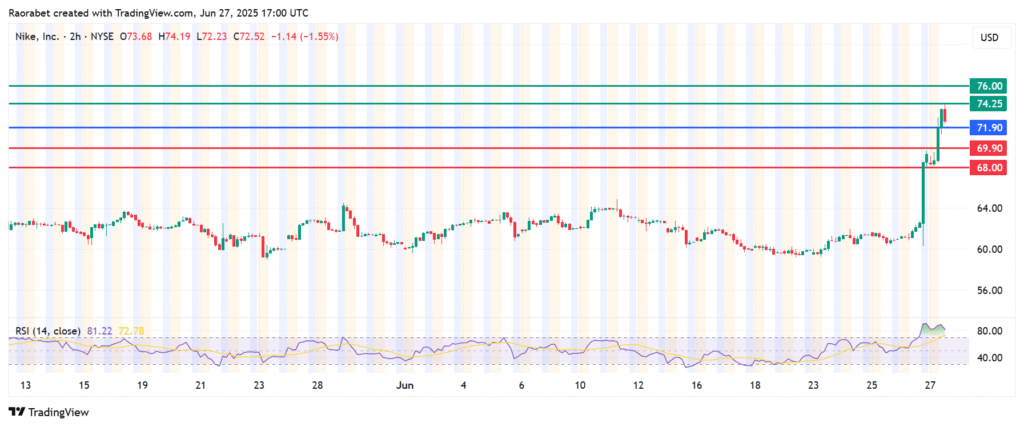Click the RSI 80.00 scale level

tap(988, 331)
